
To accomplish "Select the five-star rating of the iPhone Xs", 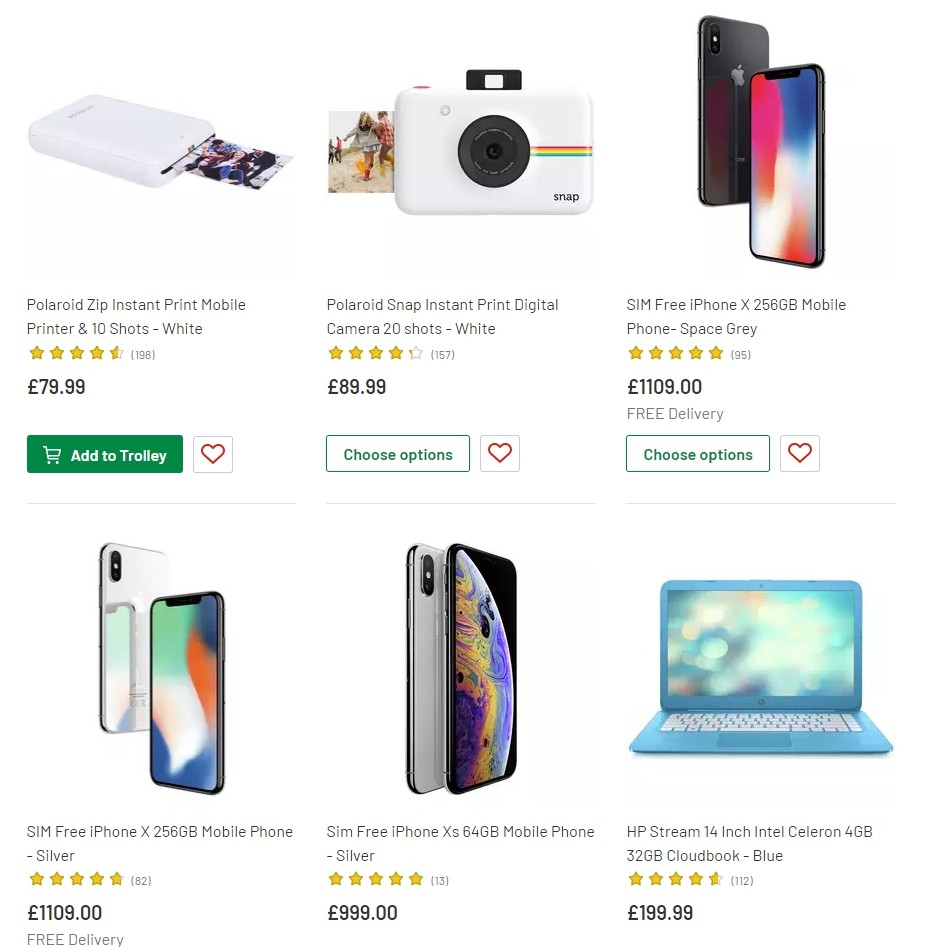I will [x=376, y=880].
